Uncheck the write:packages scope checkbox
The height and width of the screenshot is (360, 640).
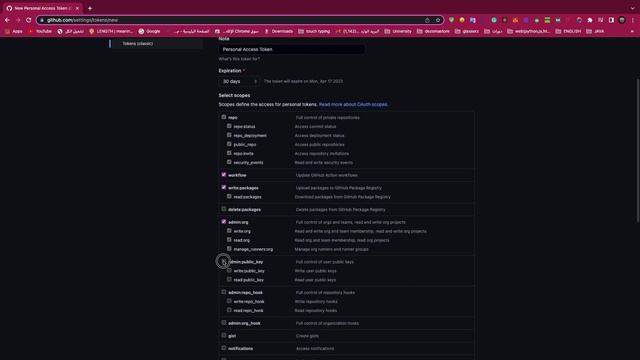click(x=224, y=187)
